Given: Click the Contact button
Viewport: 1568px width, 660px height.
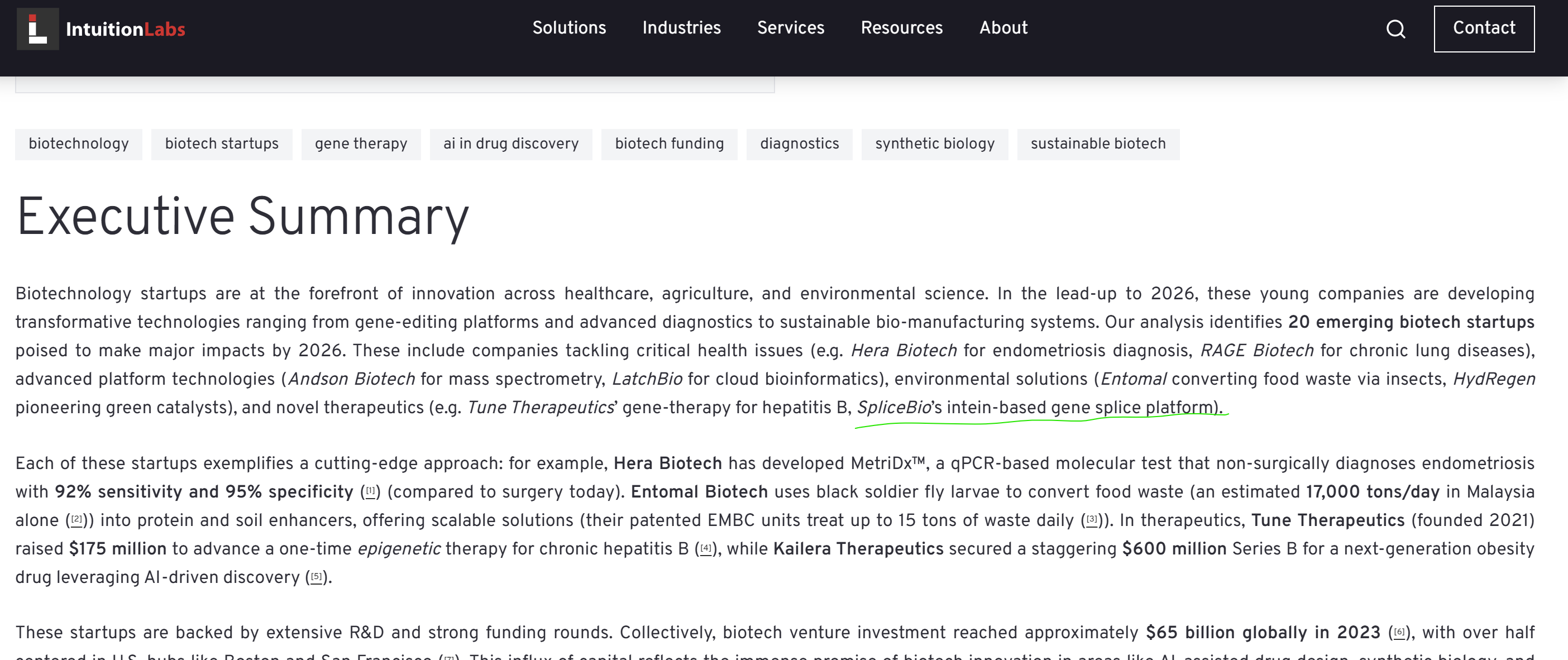Looking at the screenshot, I should pyautogui.click(x=1484, y=28).
